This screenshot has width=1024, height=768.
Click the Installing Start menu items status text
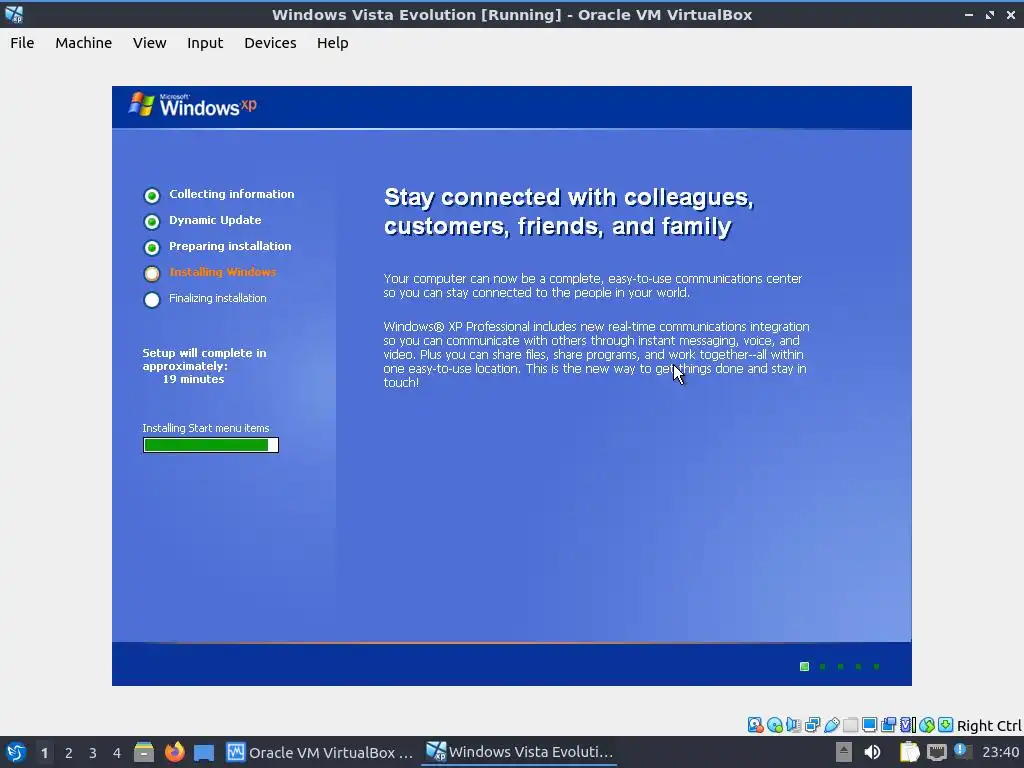(x=206, y=428)
